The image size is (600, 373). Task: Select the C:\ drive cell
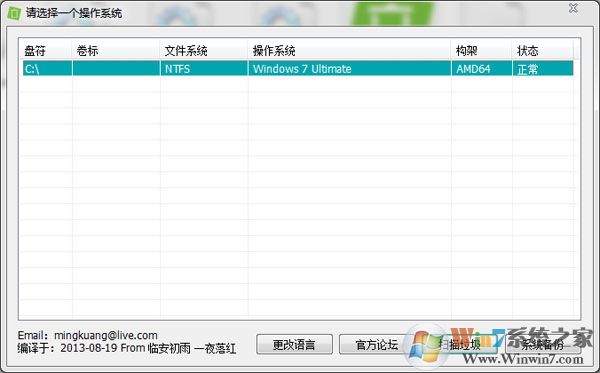click(47, 68)
